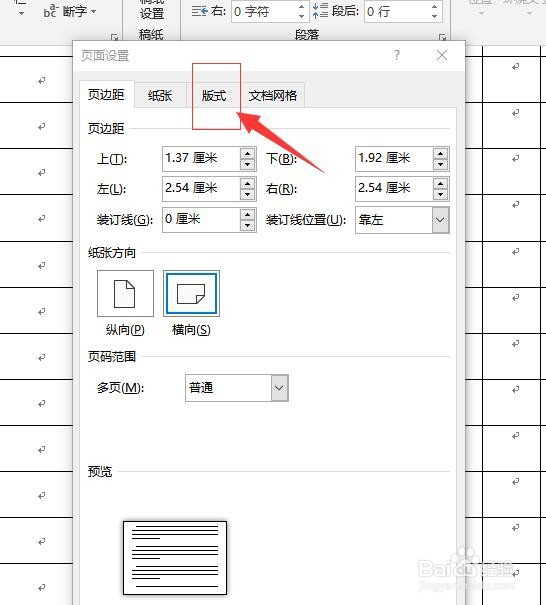Decrease the 左 margin value
The image size is (546, 605).
click(x=247, y=194)
